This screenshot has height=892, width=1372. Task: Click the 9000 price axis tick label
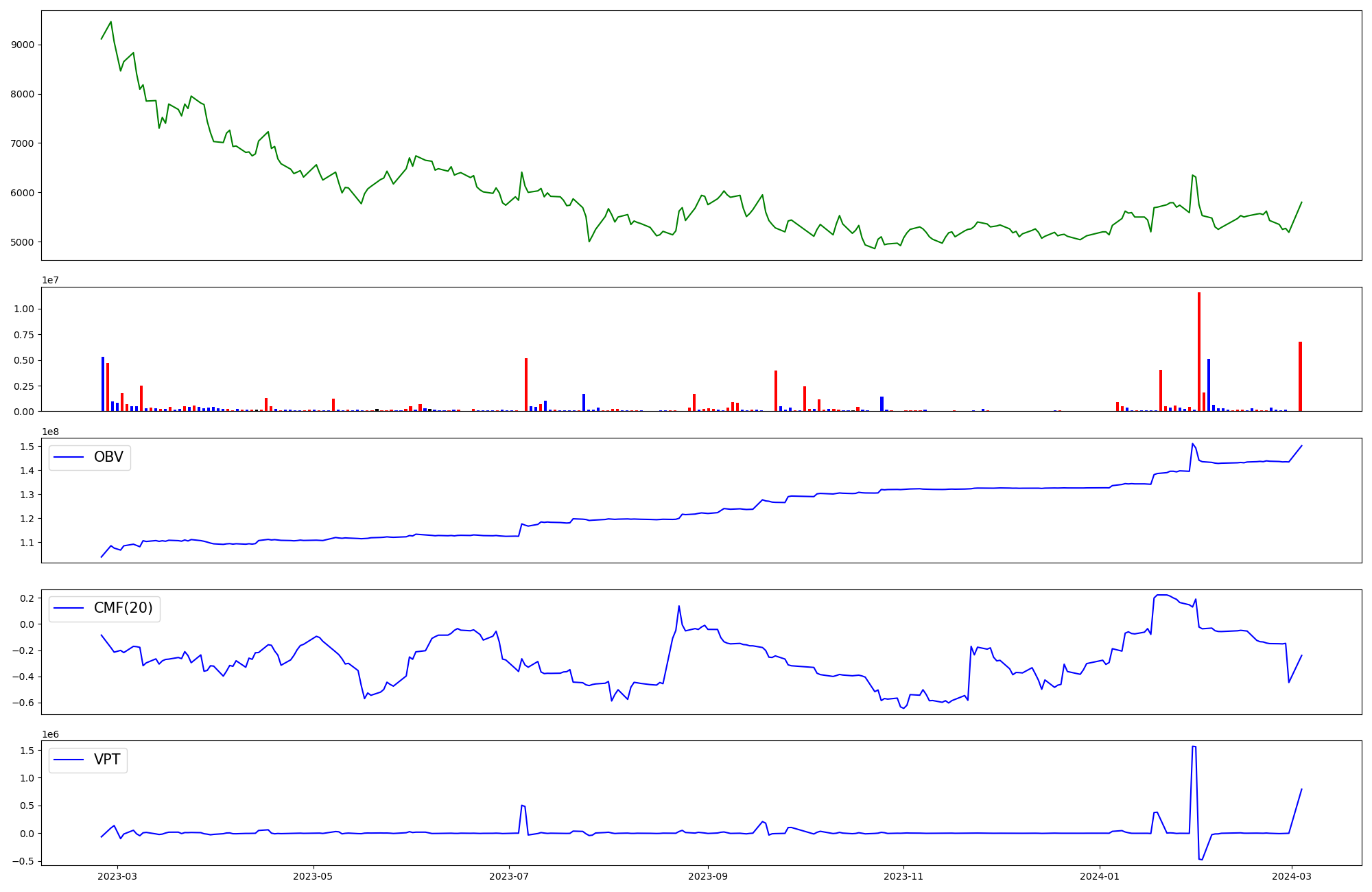point(23,45)
